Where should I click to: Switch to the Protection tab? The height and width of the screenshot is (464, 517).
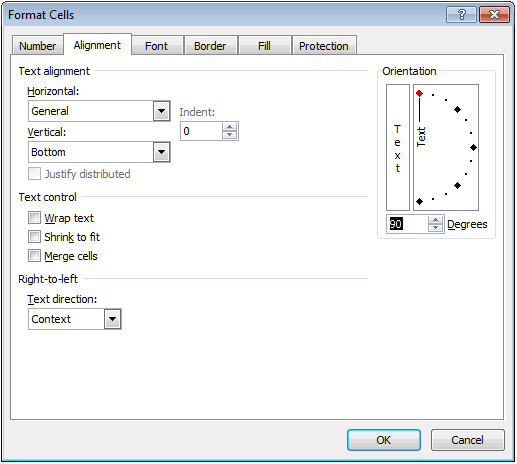click(x=324, y=45)
